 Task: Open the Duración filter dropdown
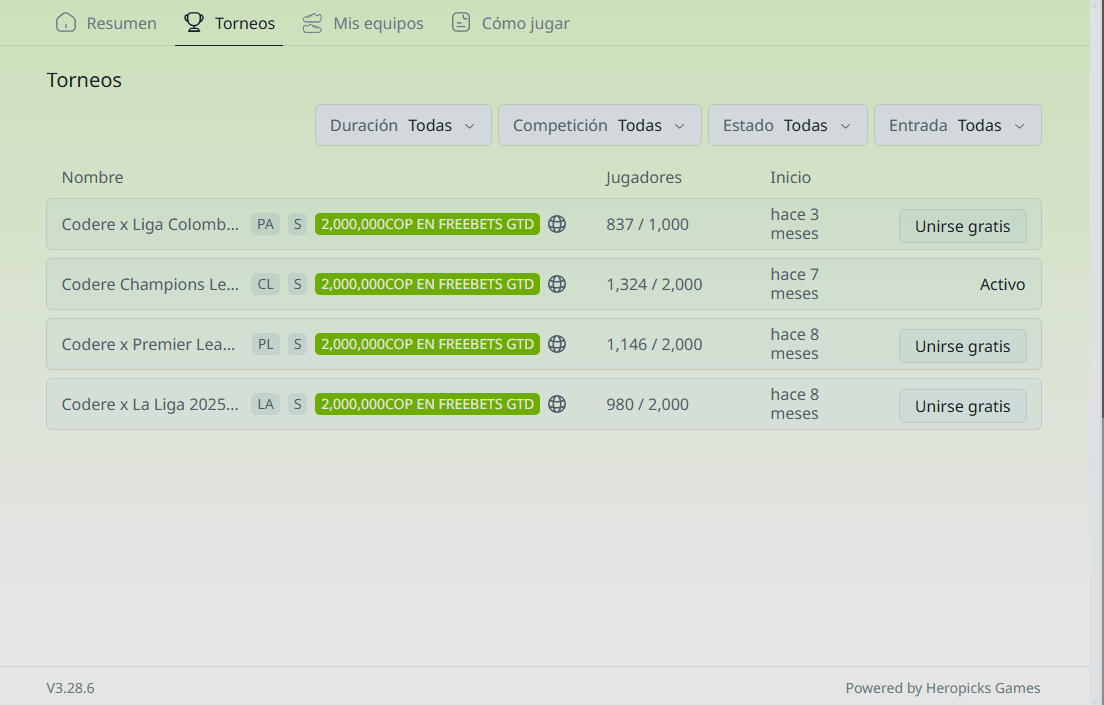pos(403,125)
